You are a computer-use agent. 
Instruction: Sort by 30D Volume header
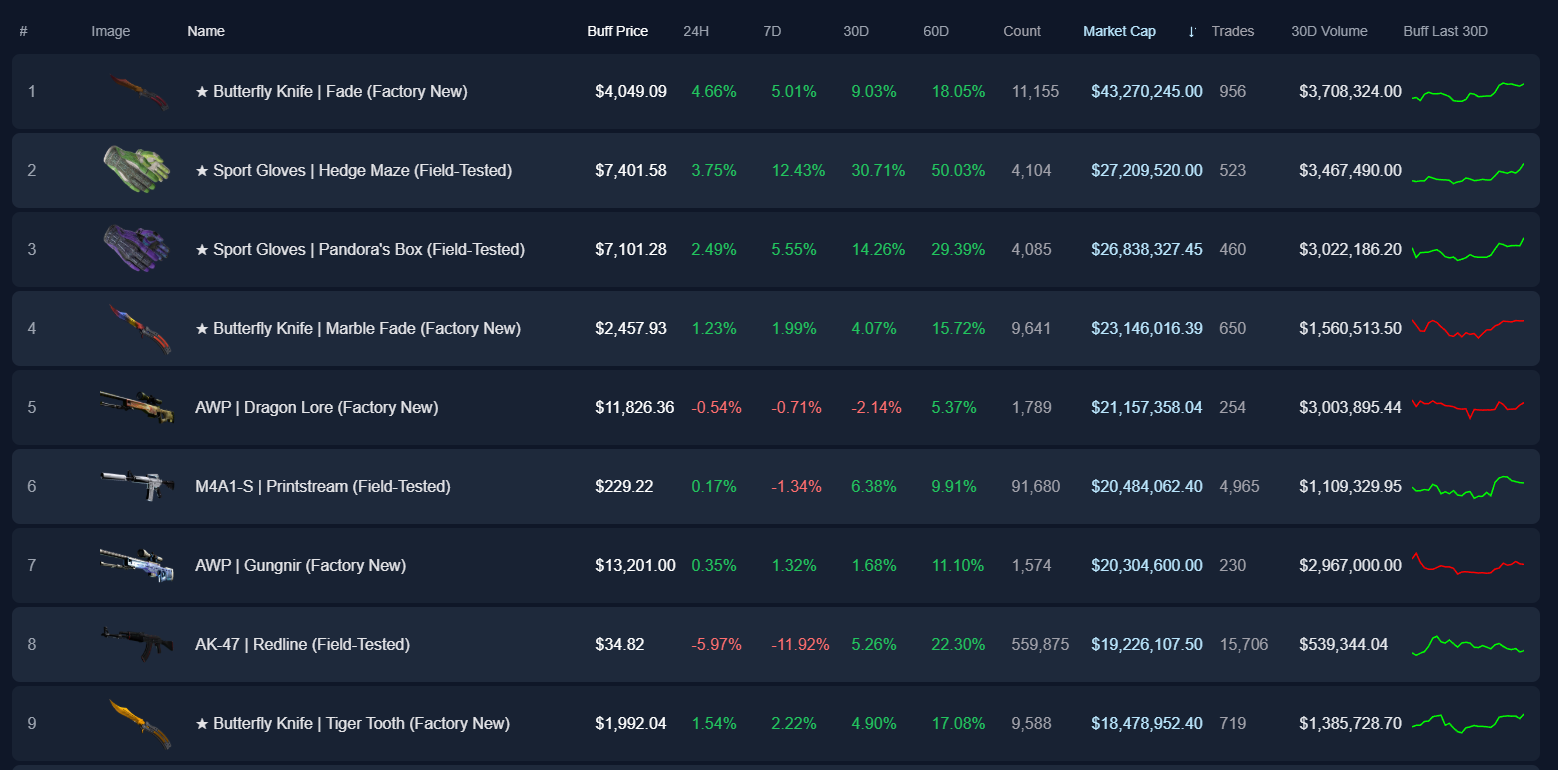pyautogui.click(x=1329, y=31)
